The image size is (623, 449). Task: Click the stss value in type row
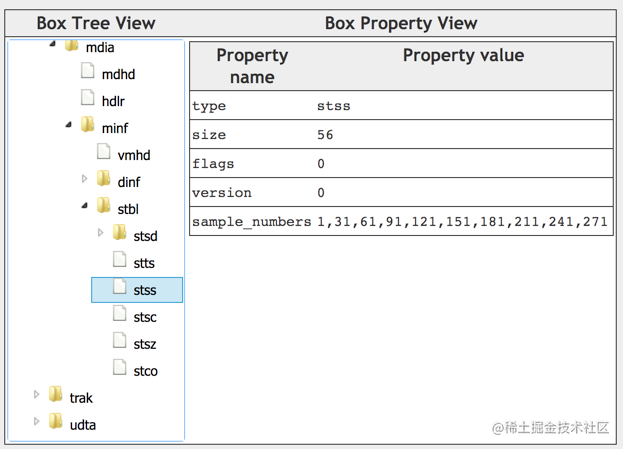(x=334, y=106)
